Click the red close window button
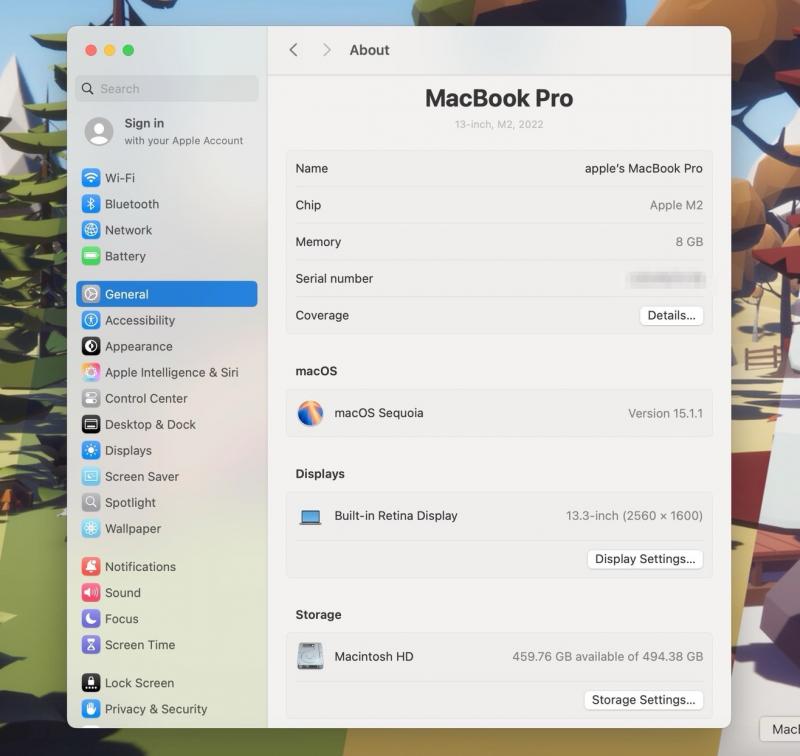The width and height of the screenshot is (800, 756). coord(91,50)
